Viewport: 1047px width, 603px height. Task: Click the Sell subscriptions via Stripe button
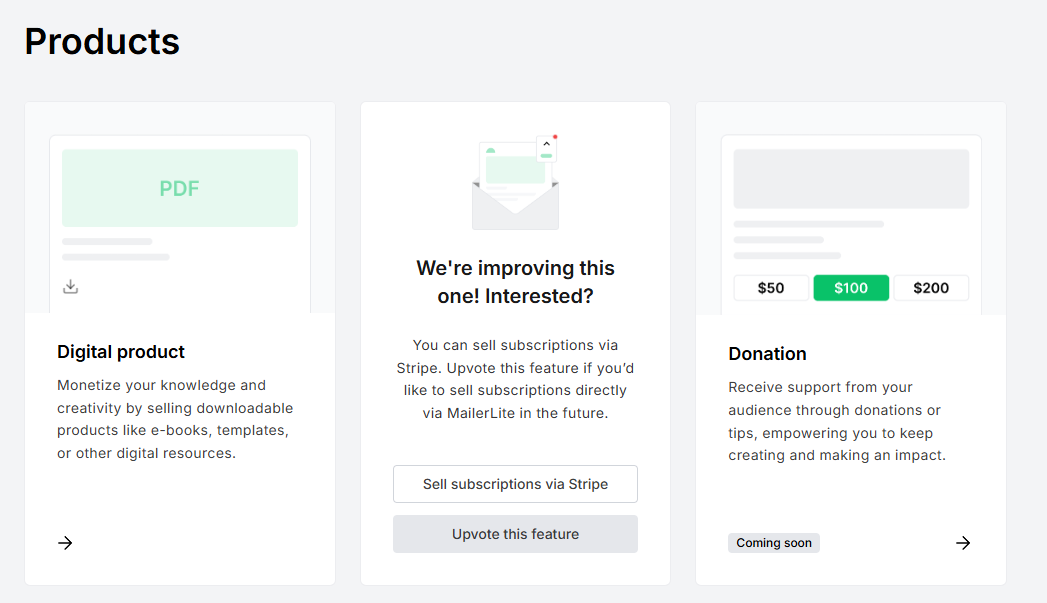tap(515, 484)
